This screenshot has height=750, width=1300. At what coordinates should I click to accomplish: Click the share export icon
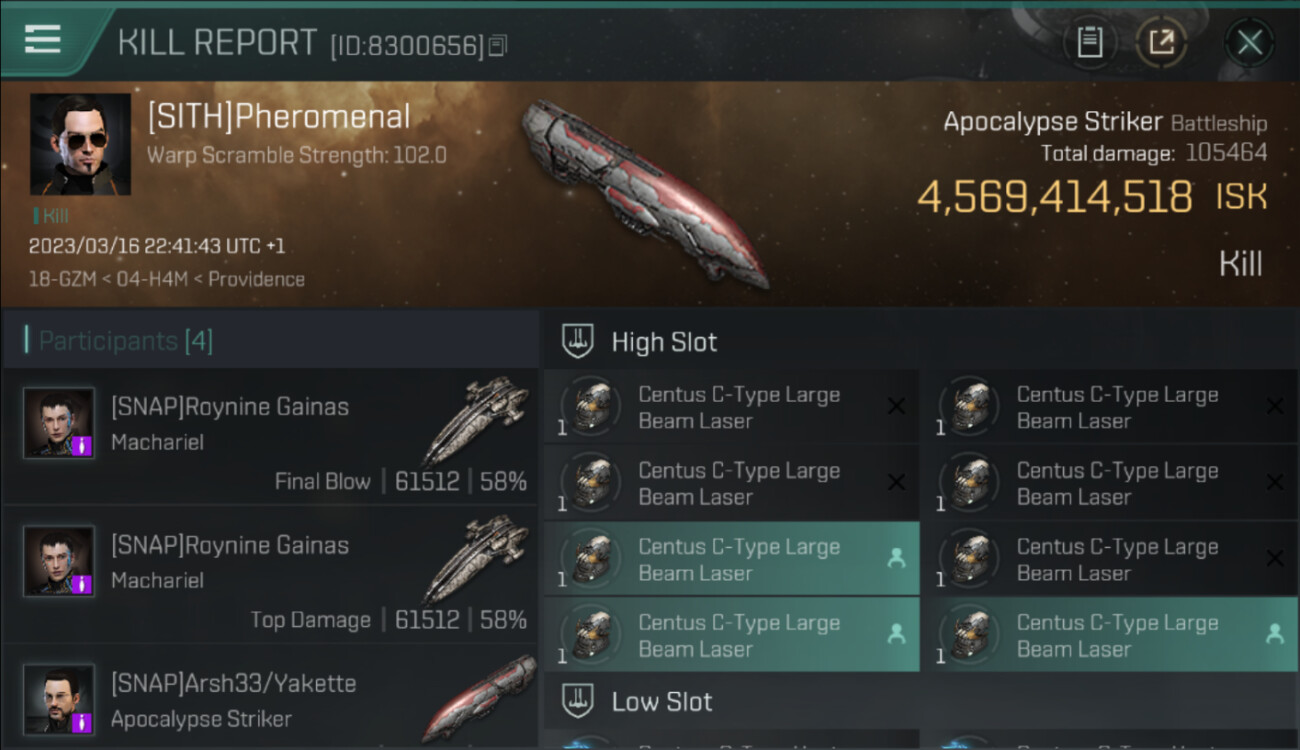point(1161,42)
